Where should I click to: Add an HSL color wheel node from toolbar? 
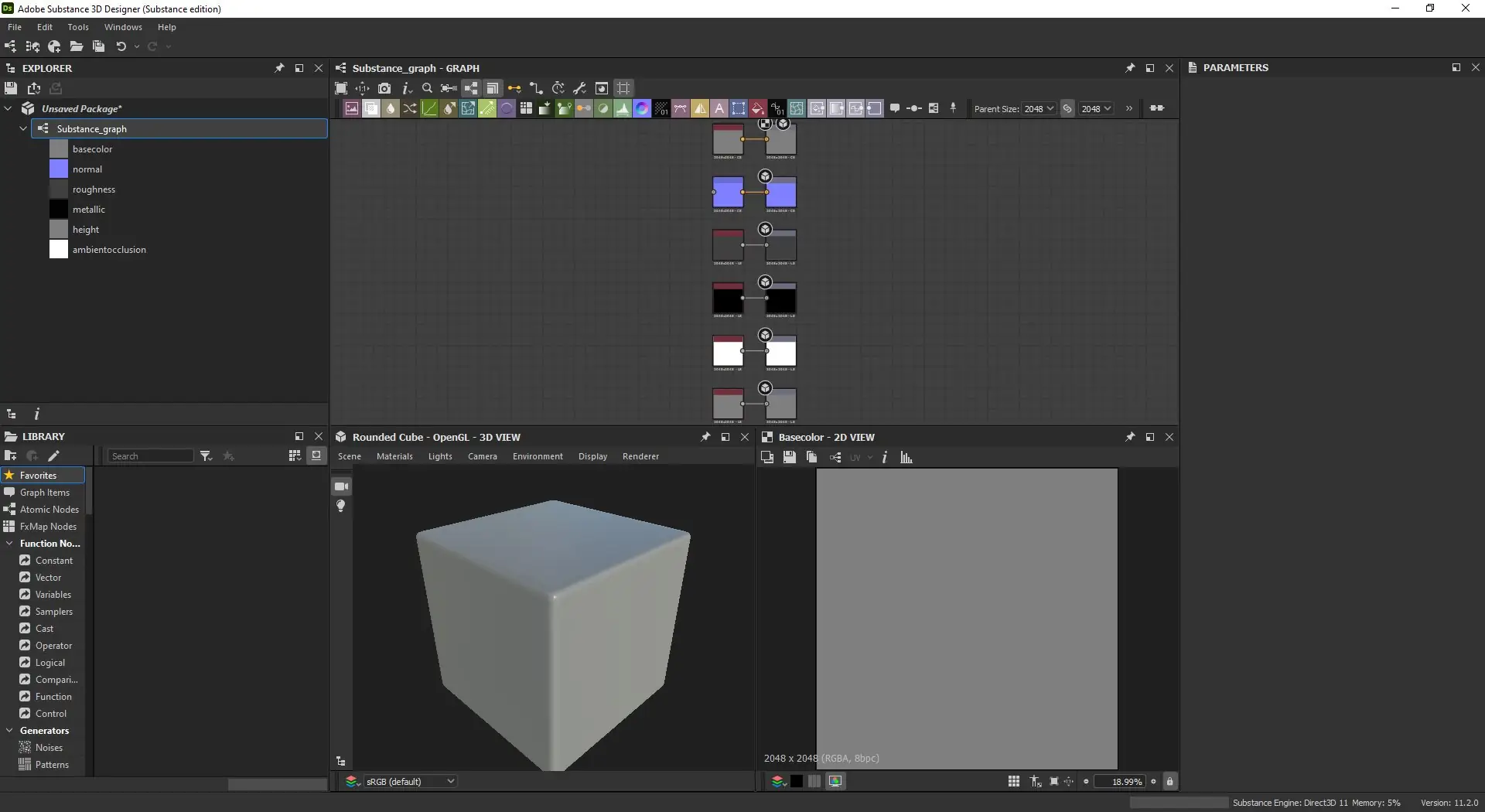642,108
